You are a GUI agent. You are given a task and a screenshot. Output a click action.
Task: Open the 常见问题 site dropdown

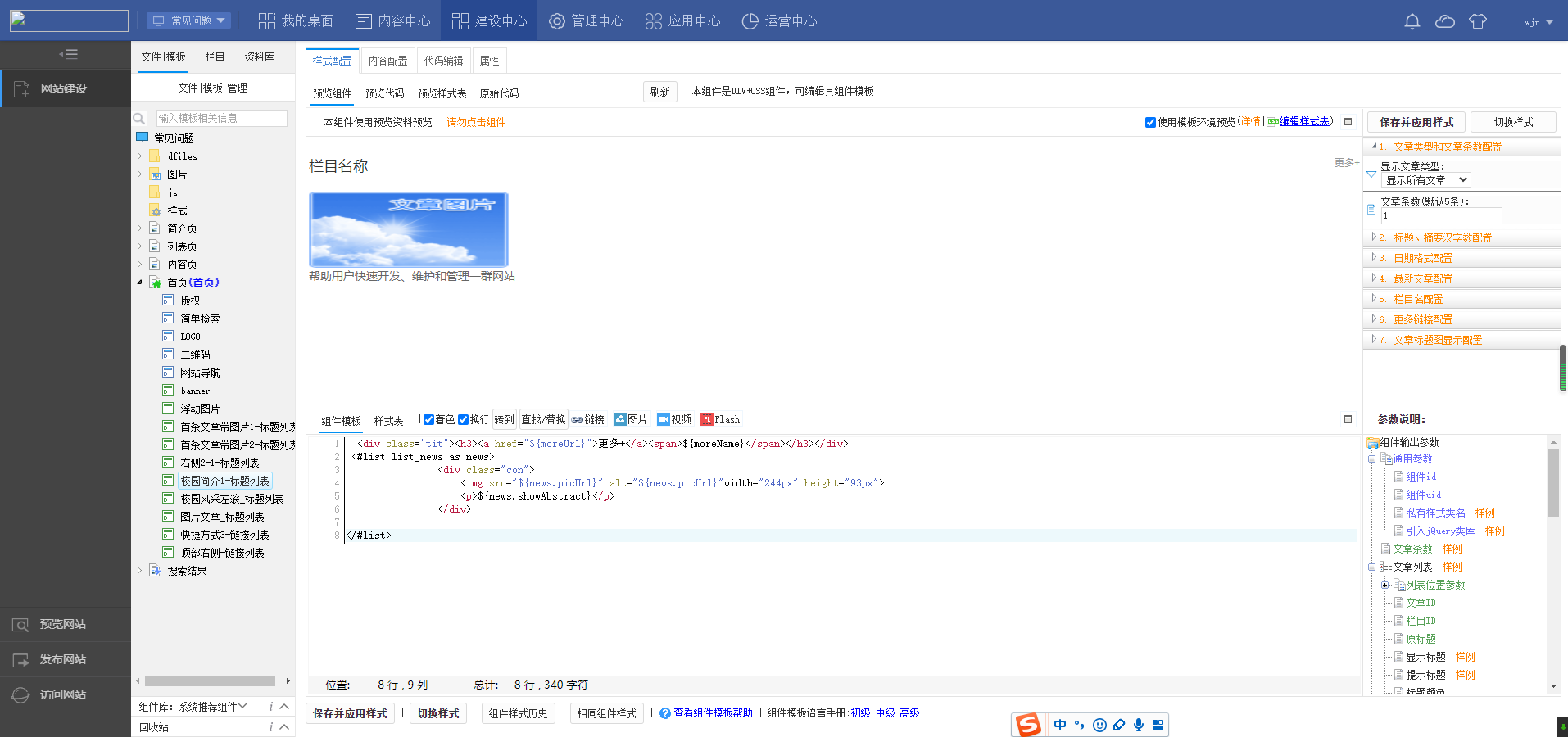coord(189,20)
